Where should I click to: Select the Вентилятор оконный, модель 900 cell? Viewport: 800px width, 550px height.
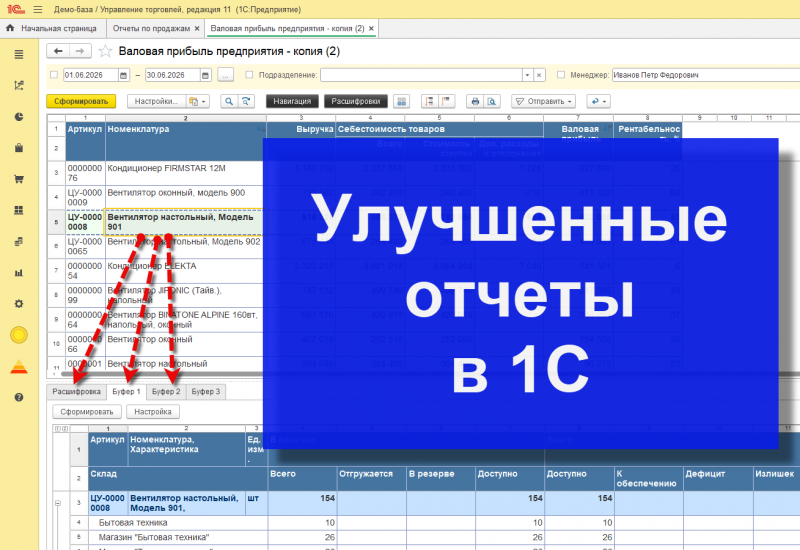pos(184,197)
